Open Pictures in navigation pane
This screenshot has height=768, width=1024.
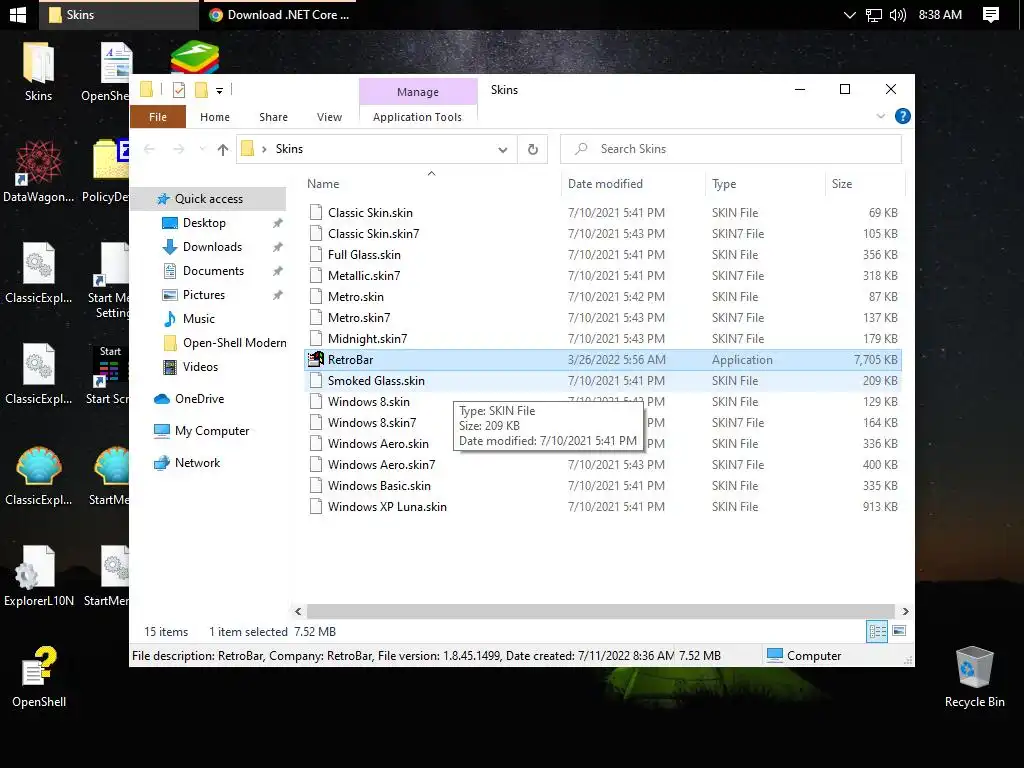tap(204, 295)
